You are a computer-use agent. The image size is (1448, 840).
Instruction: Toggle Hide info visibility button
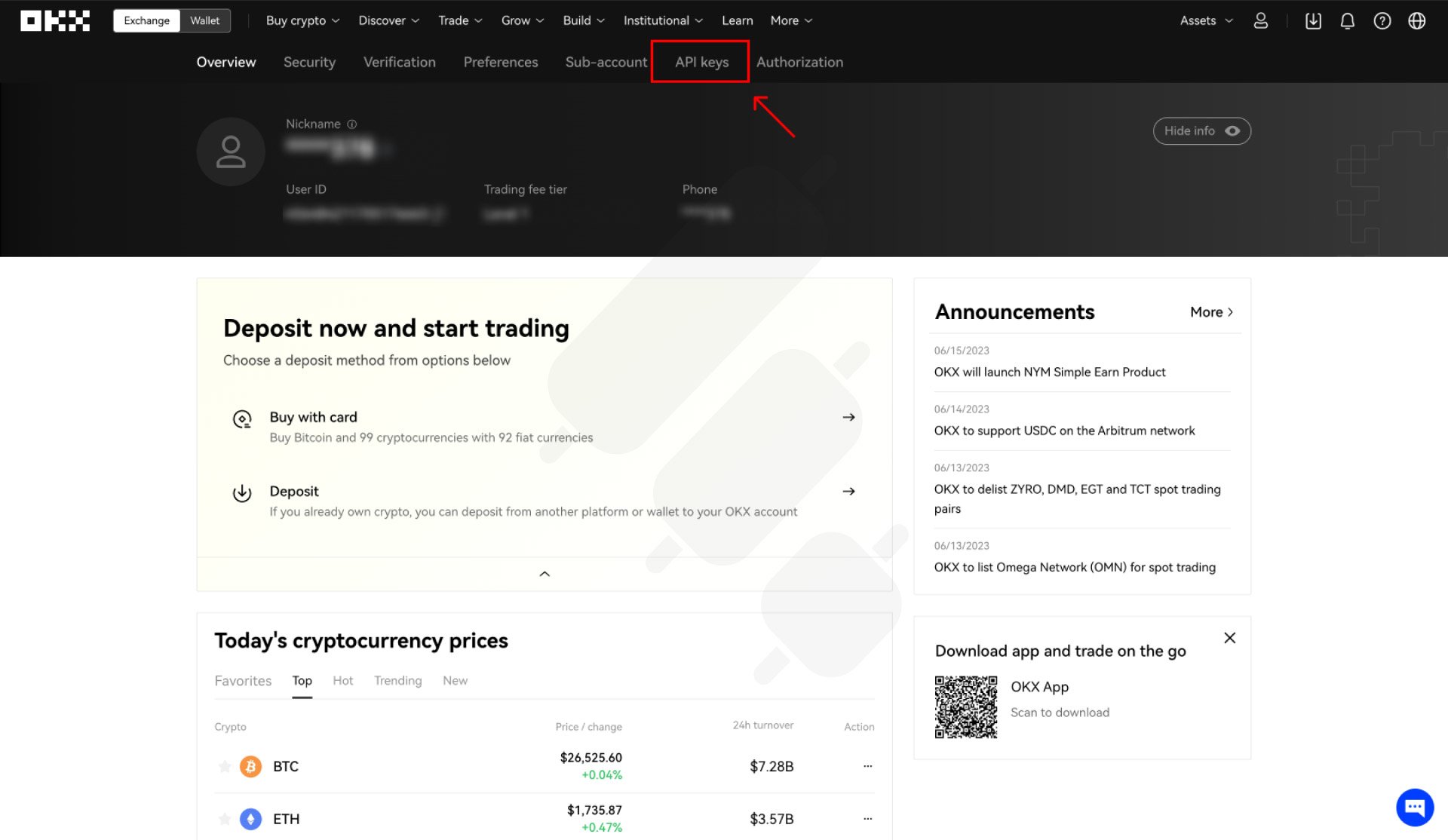tap(1199, 130)
